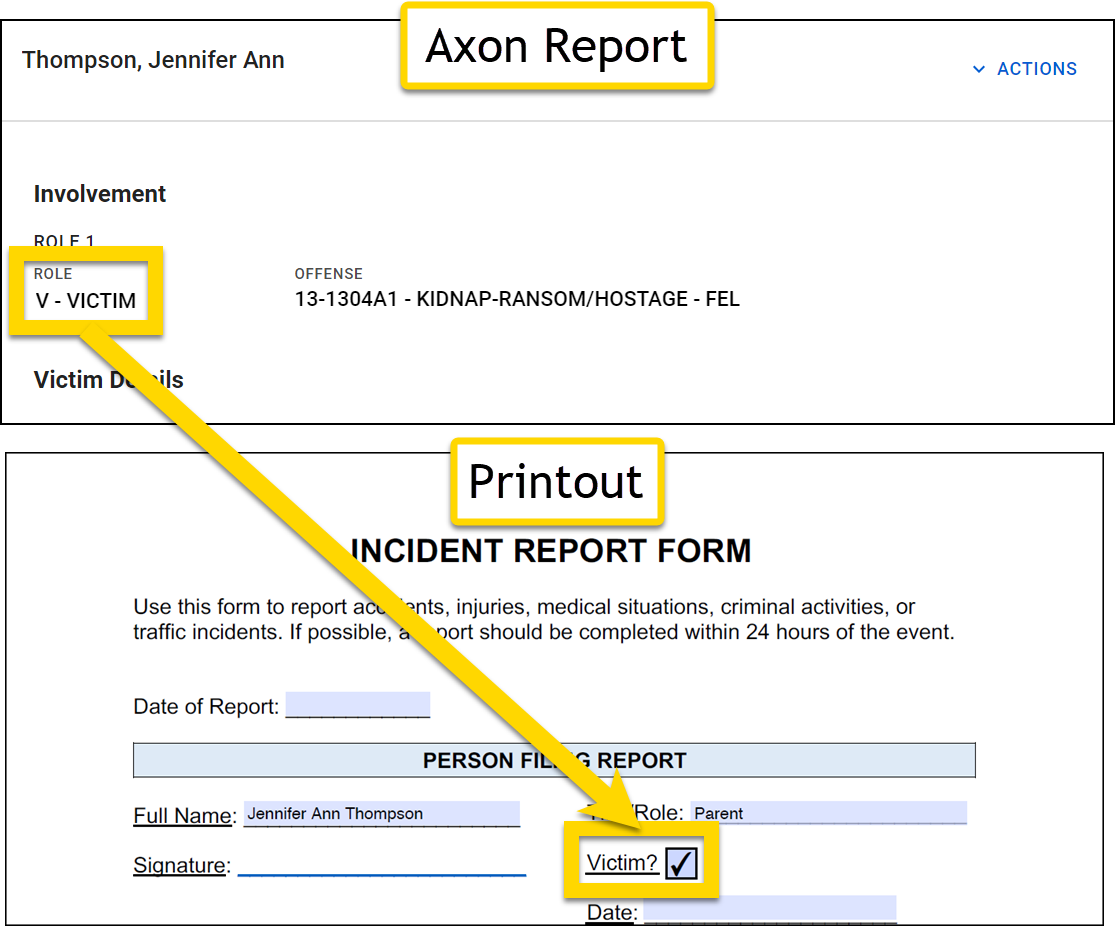Click the 13-1304A1 KIDNAP-RANSOM offense text

516,299
